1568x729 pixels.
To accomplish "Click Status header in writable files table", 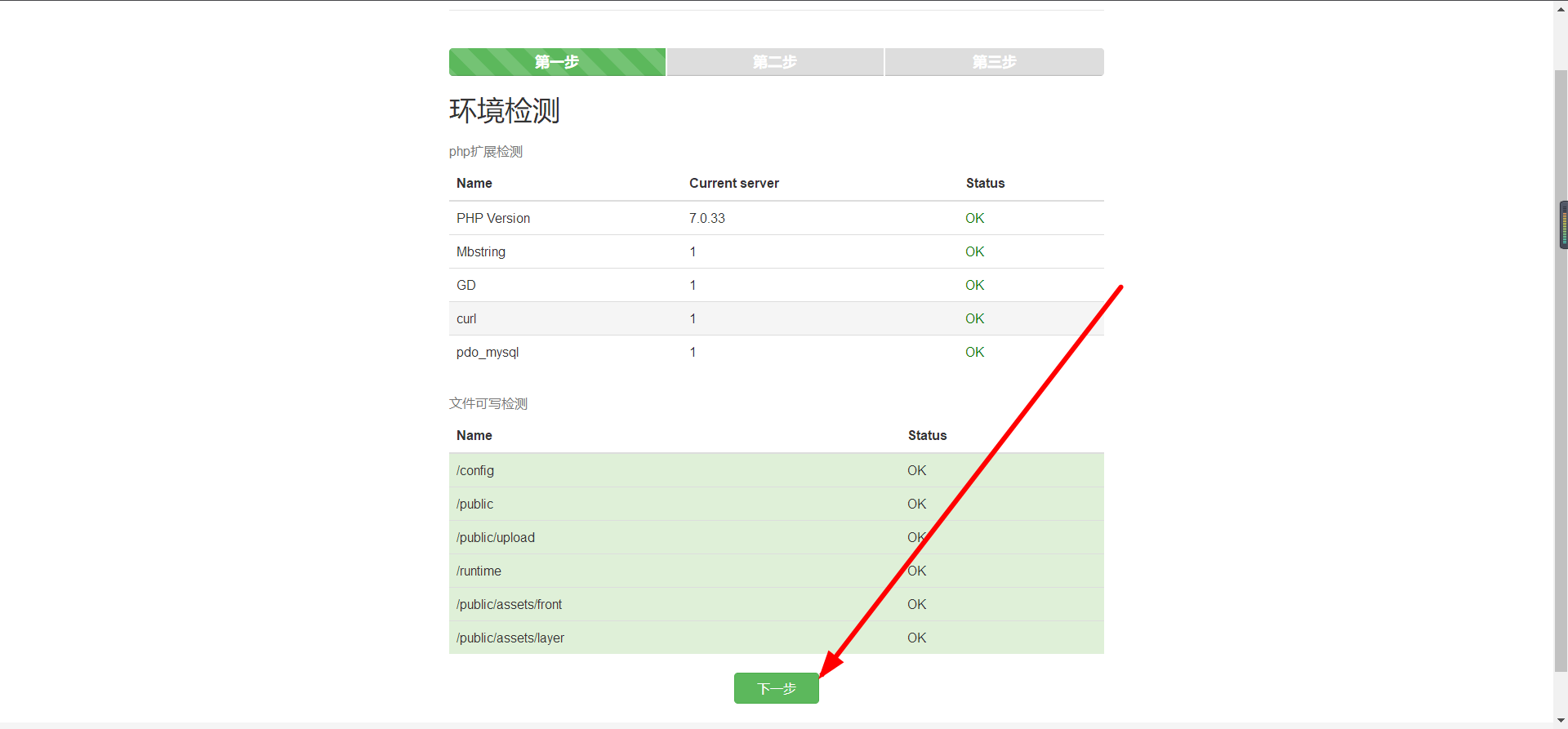I will [x=928, y=435].
